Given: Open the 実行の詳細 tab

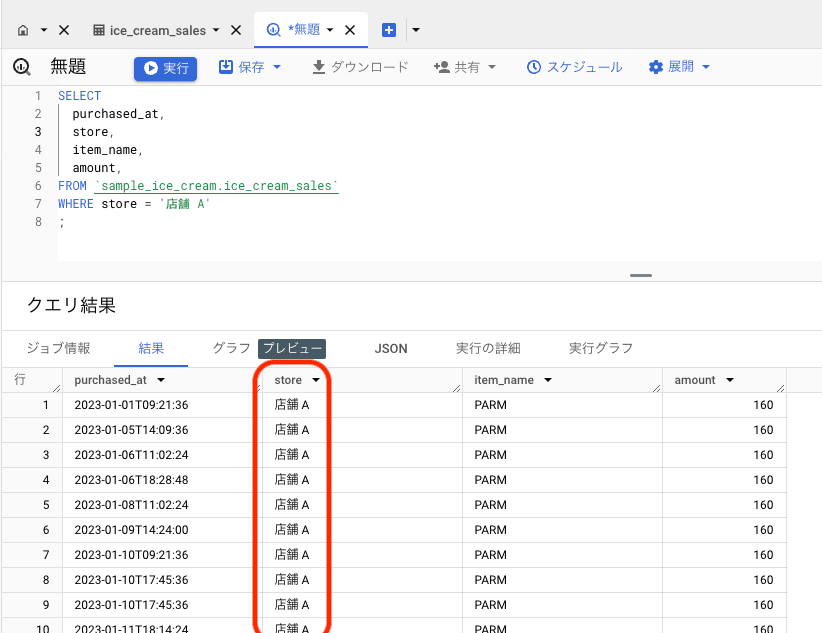Looking at the screenshot, I should [x=488, y=348].
